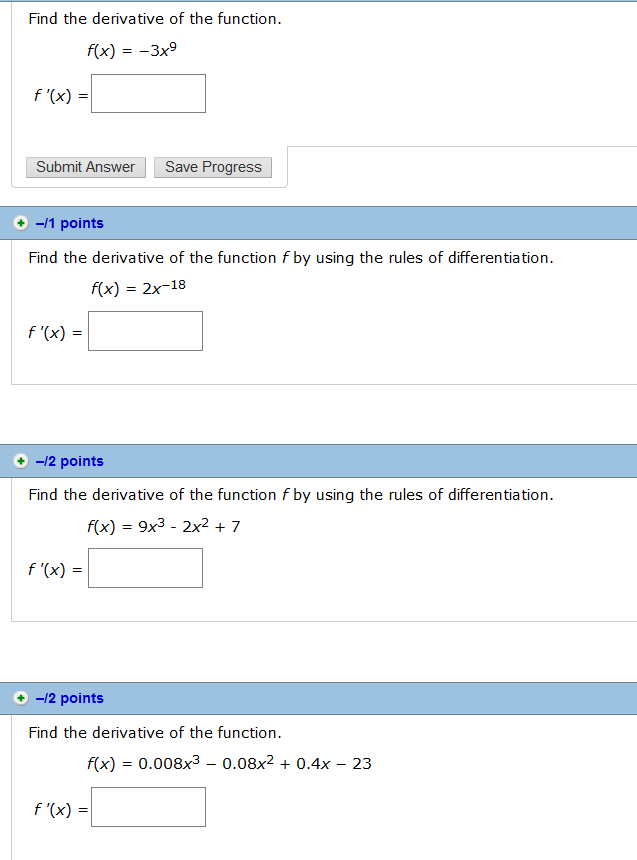Focus the answer box for f(x) = −3x⁹
Screen dimensions: 637x860
pos(148,94)
